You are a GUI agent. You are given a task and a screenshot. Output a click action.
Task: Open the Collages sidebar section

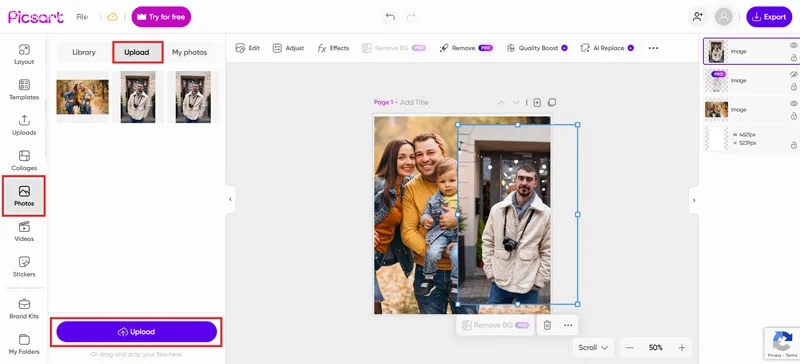click(24, 160)
